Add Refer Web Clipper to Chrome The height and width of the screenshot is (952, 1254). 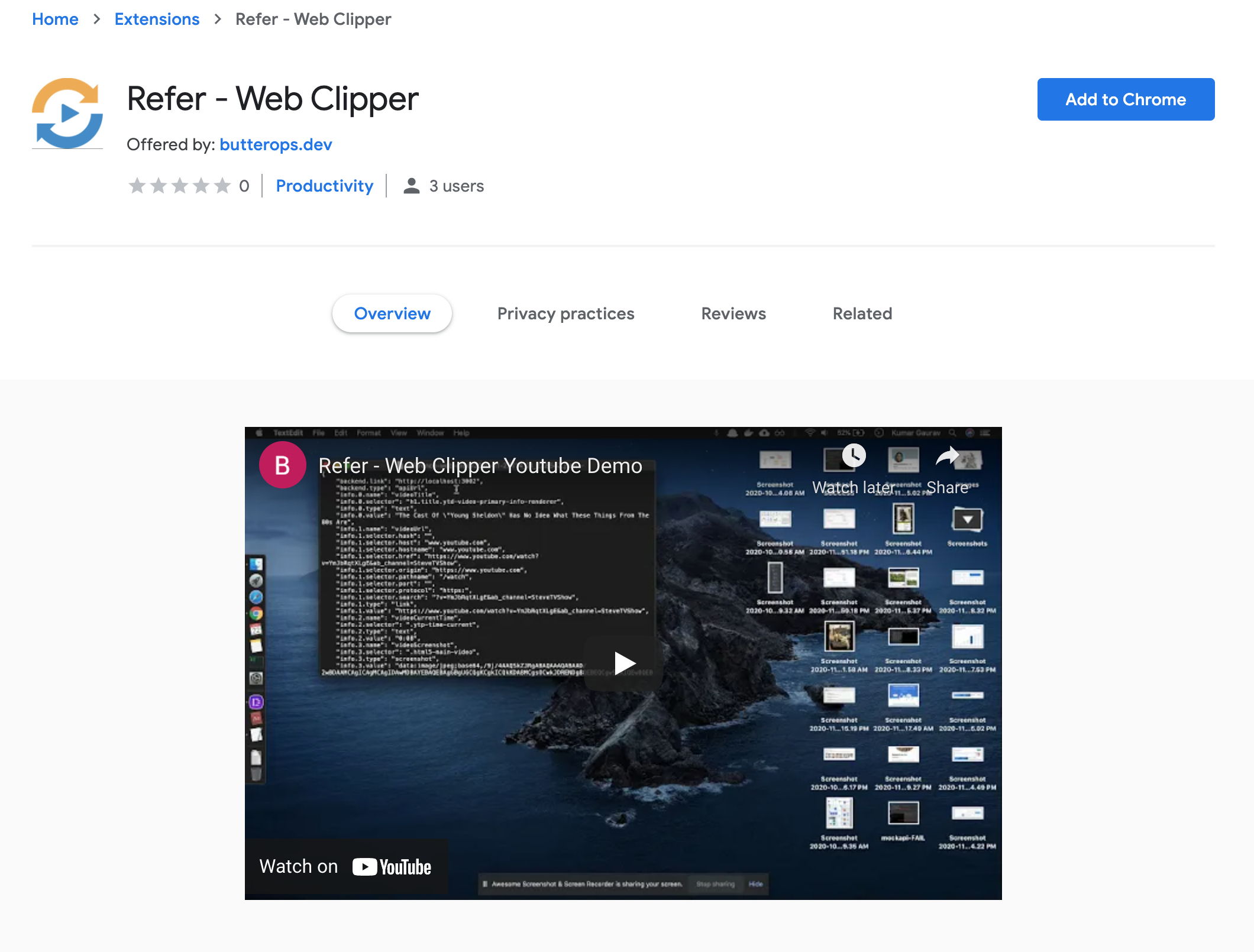click(x=1126, y=99)
